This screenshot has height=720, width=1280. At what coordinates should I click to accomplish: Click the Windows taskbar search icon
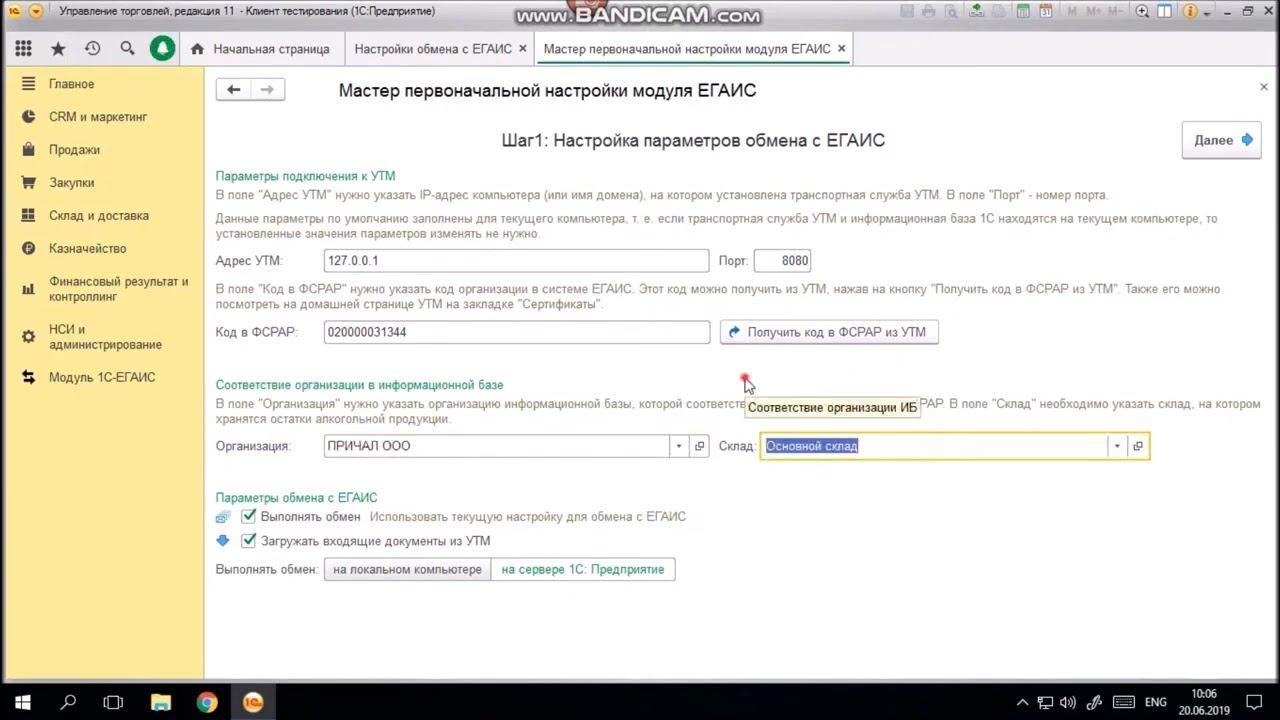point(68,702)
